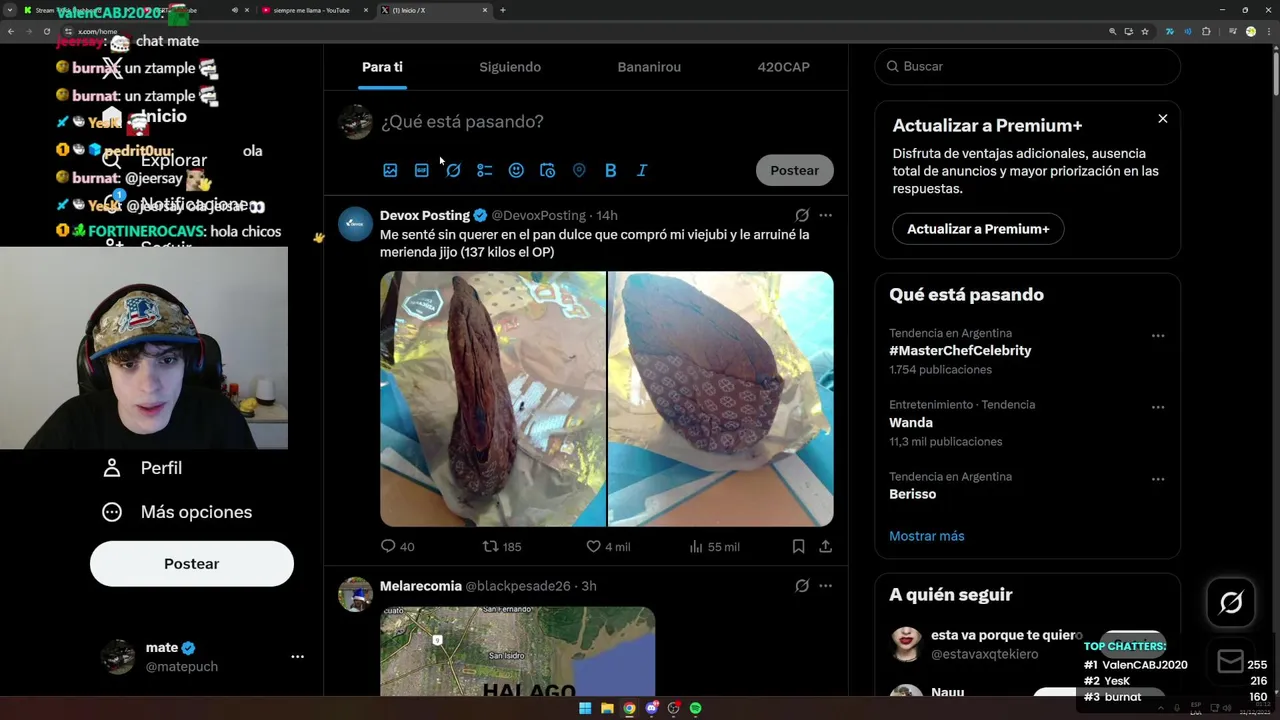Reply to Devox Posting tweet with 40 replies
Screen dimensions: 1280x720
397,546
